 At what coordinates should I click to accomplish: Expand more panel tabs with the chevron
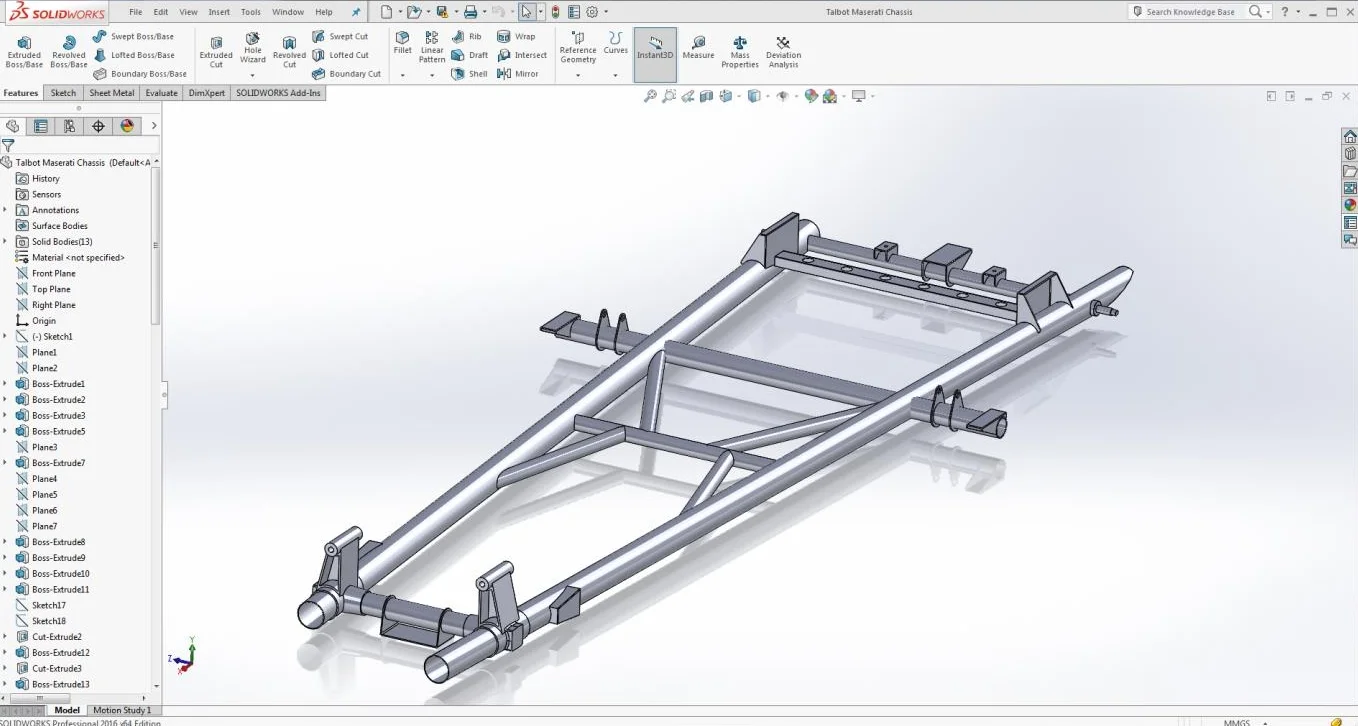tap(154, 126)
